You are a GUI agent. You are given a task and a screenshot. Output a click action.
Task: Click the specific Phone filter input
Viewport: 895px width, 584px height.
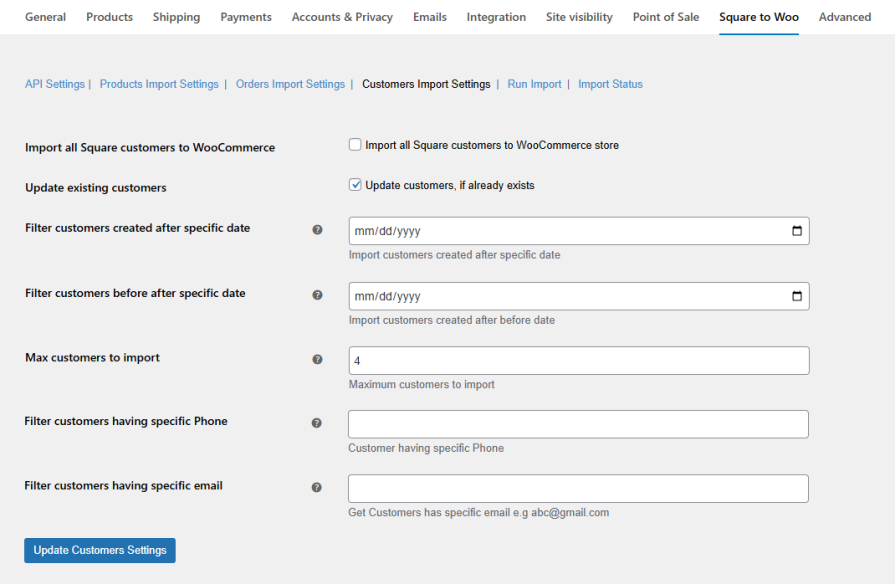pyautogui.click(x=578, y=424)
